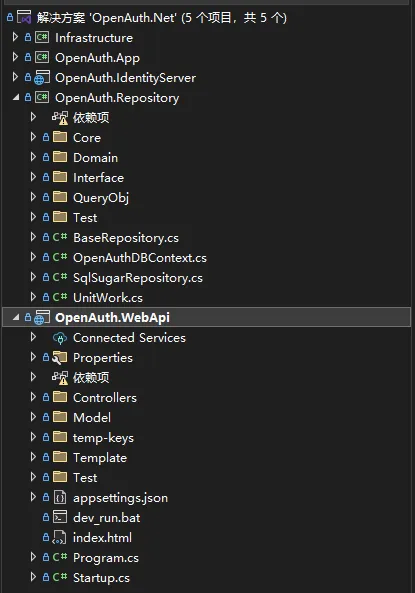Expand the OpenAuth.App project

(15, 57)
